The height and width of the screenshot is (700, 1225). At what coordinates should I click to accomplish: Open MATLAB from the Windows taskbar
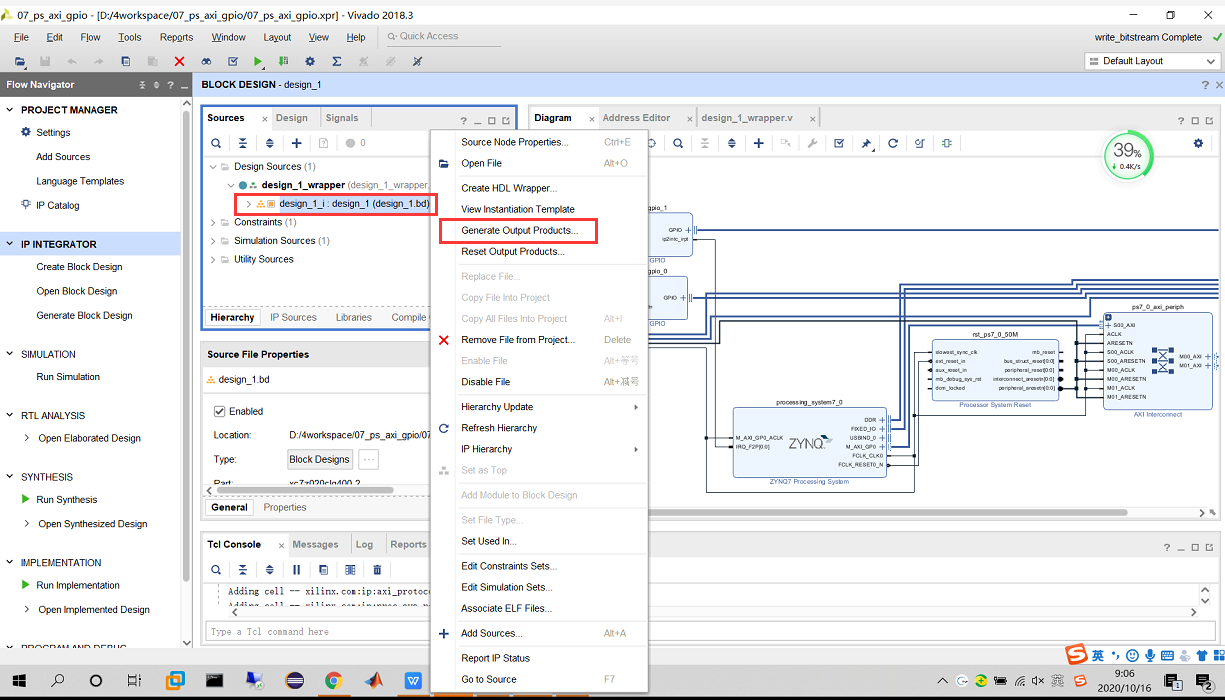coord(373,681)
